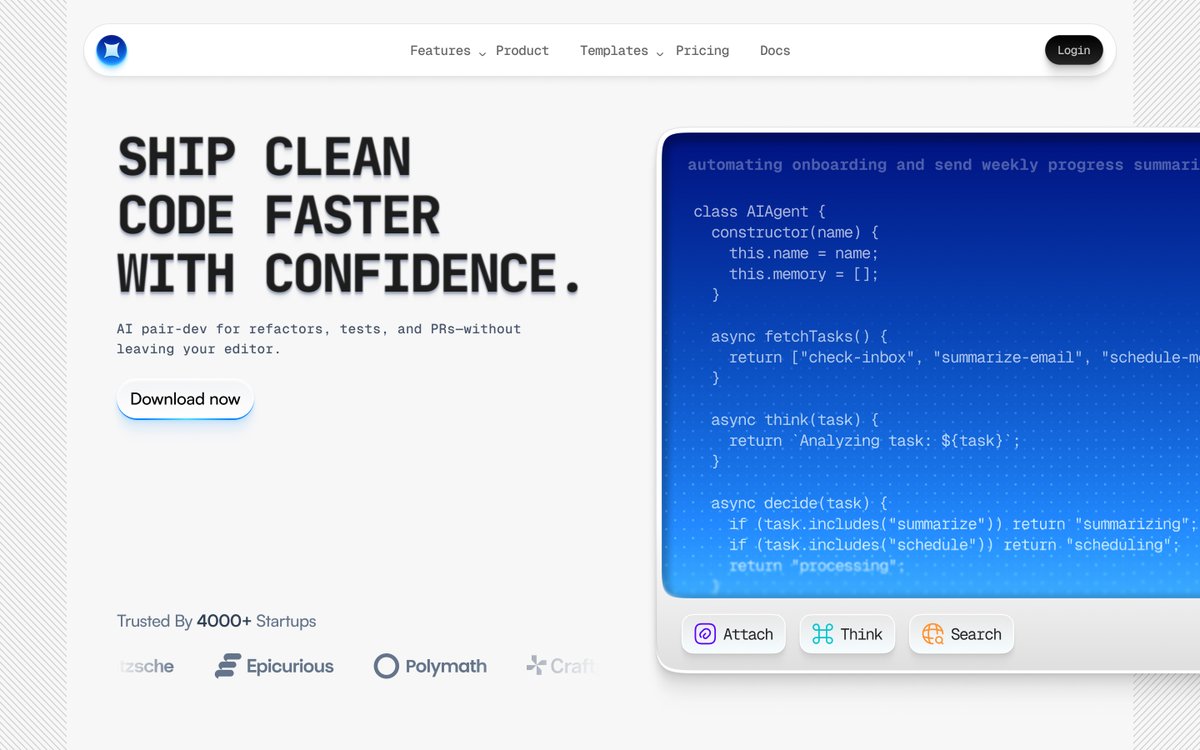Open the Docs link in navbar

tap(775, 51)
